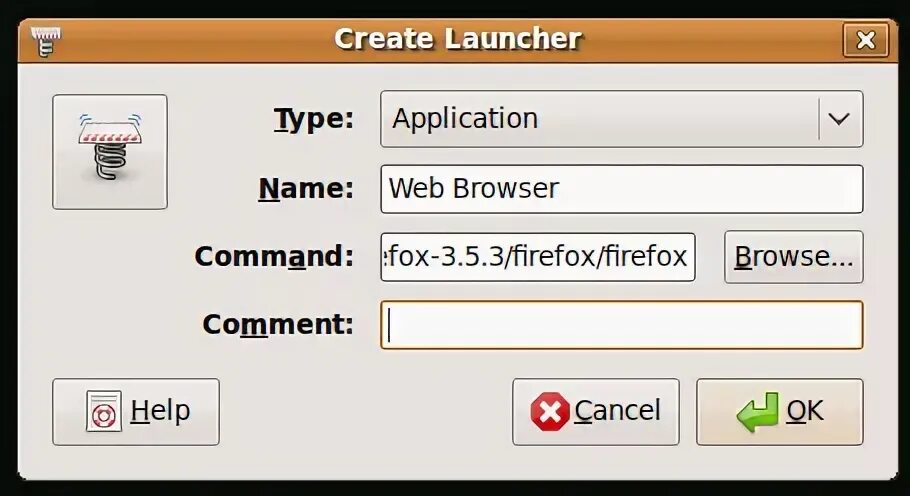Click the large spring launcher icon button
This screenshot has height=496, width=910.
pos(110,152)
